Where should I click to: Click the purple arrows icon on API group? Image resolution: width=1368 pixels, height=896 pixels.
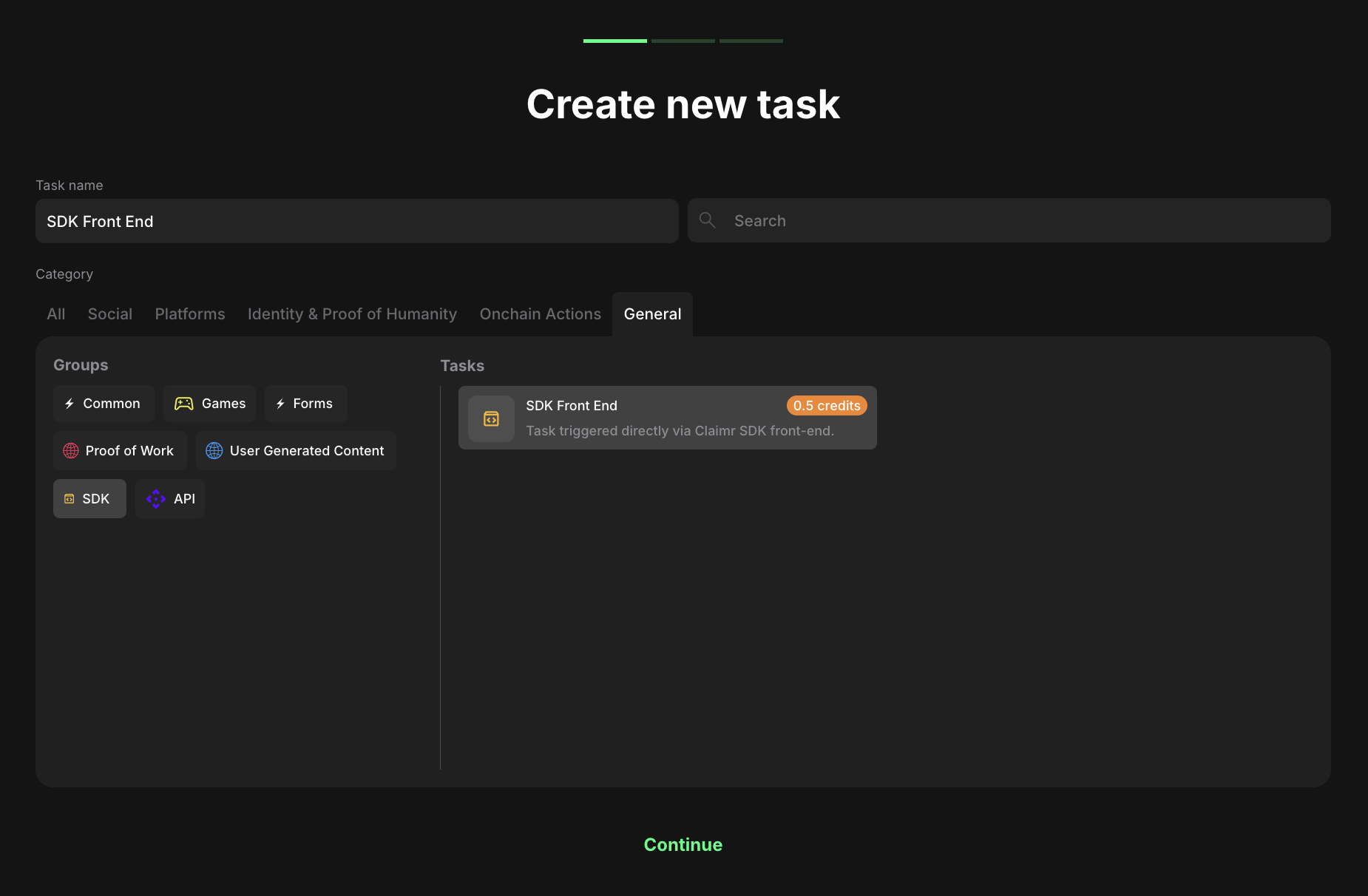pos(156,499)
